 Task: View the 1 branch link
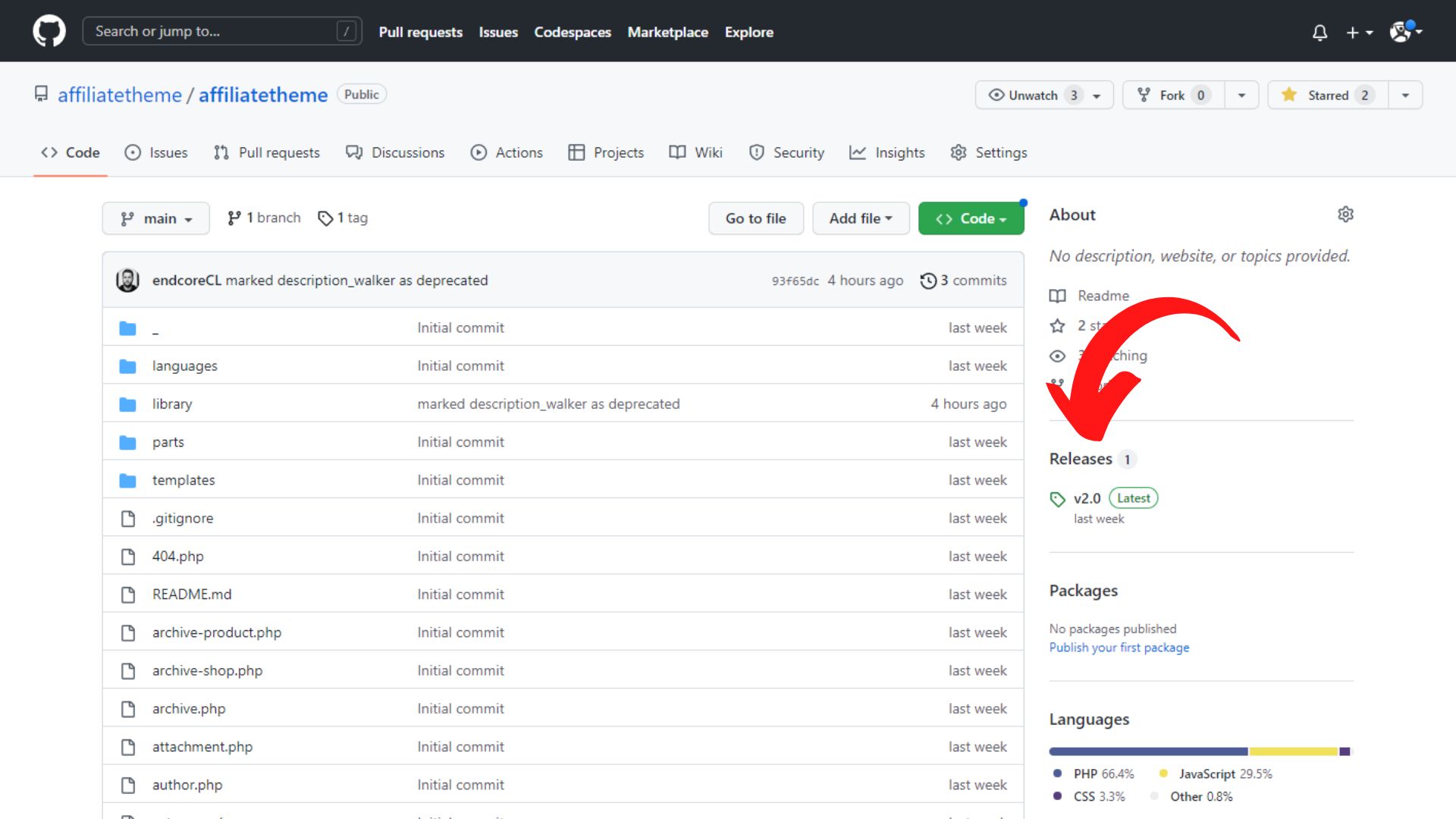click(264, 218)
